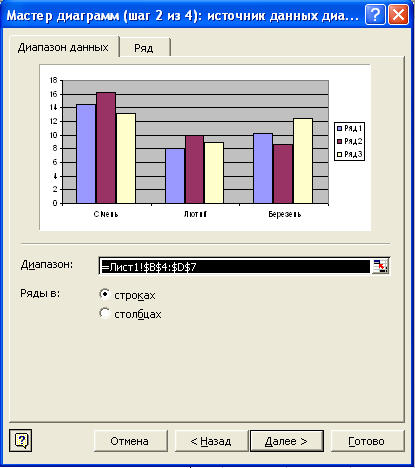Click the Ряд2 legend color swatch

(340, 141)
